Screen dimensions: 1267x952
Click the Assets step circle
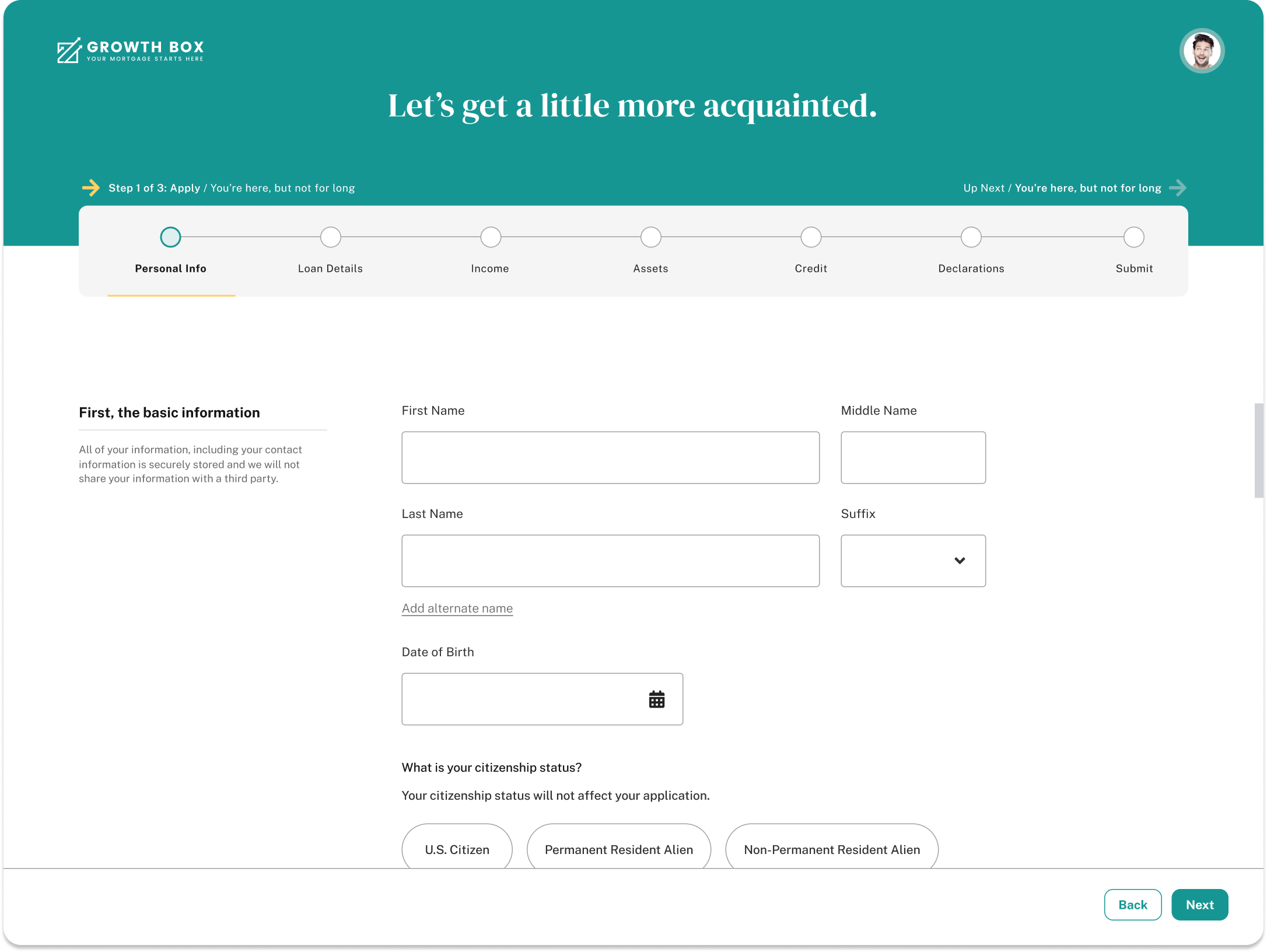coord(650,237)
